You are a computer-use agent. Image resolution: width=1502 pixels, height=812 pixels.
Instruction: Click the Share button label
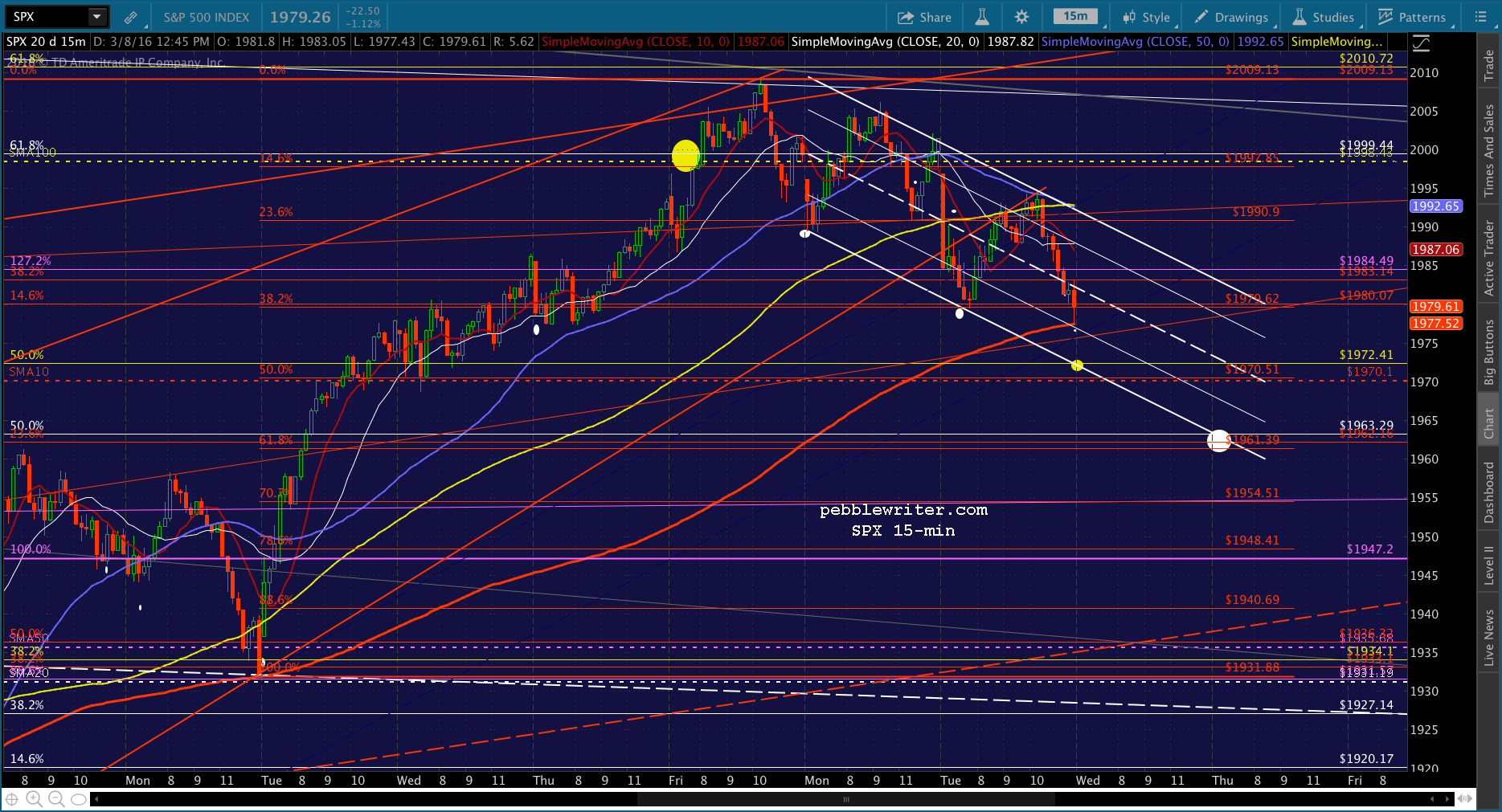[935, 17]
